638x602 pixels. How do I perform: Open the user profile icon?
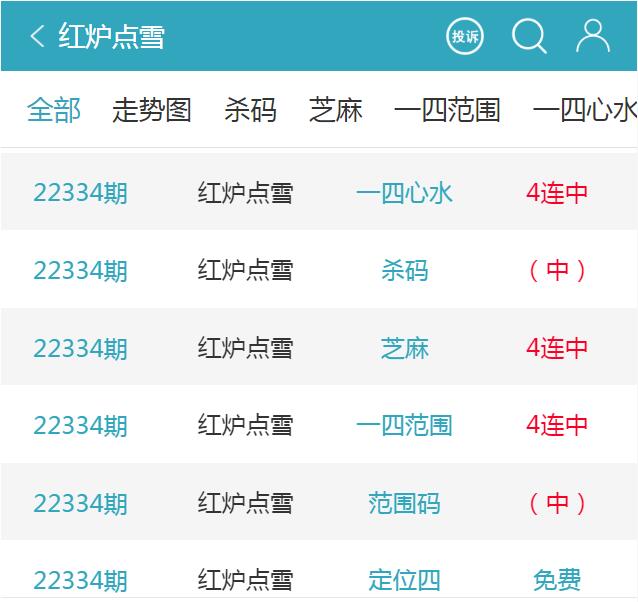tap(593, 36)
